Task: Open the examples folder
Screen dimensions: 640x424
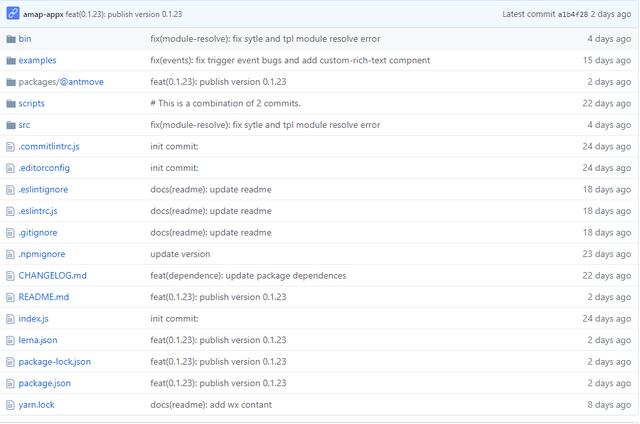Action: click(38, 60)
